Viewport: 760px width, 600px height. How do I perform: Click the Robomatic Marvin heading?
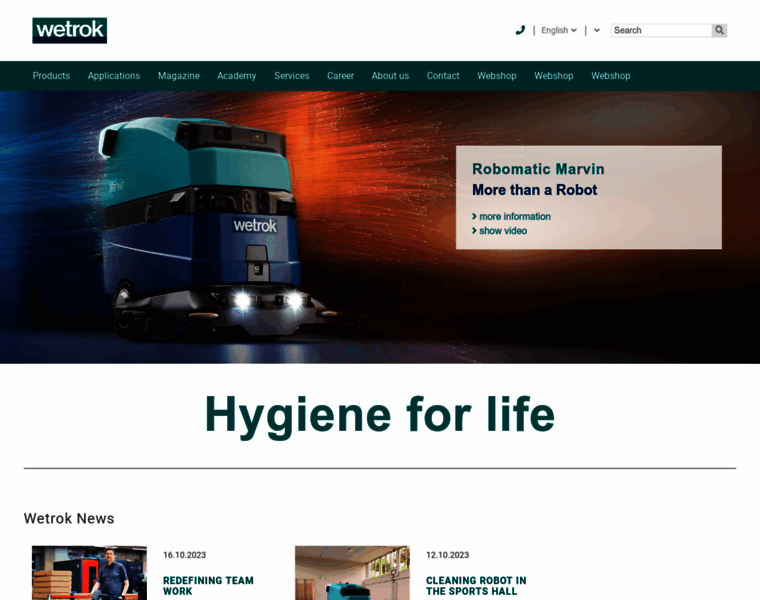click(538, 169)
